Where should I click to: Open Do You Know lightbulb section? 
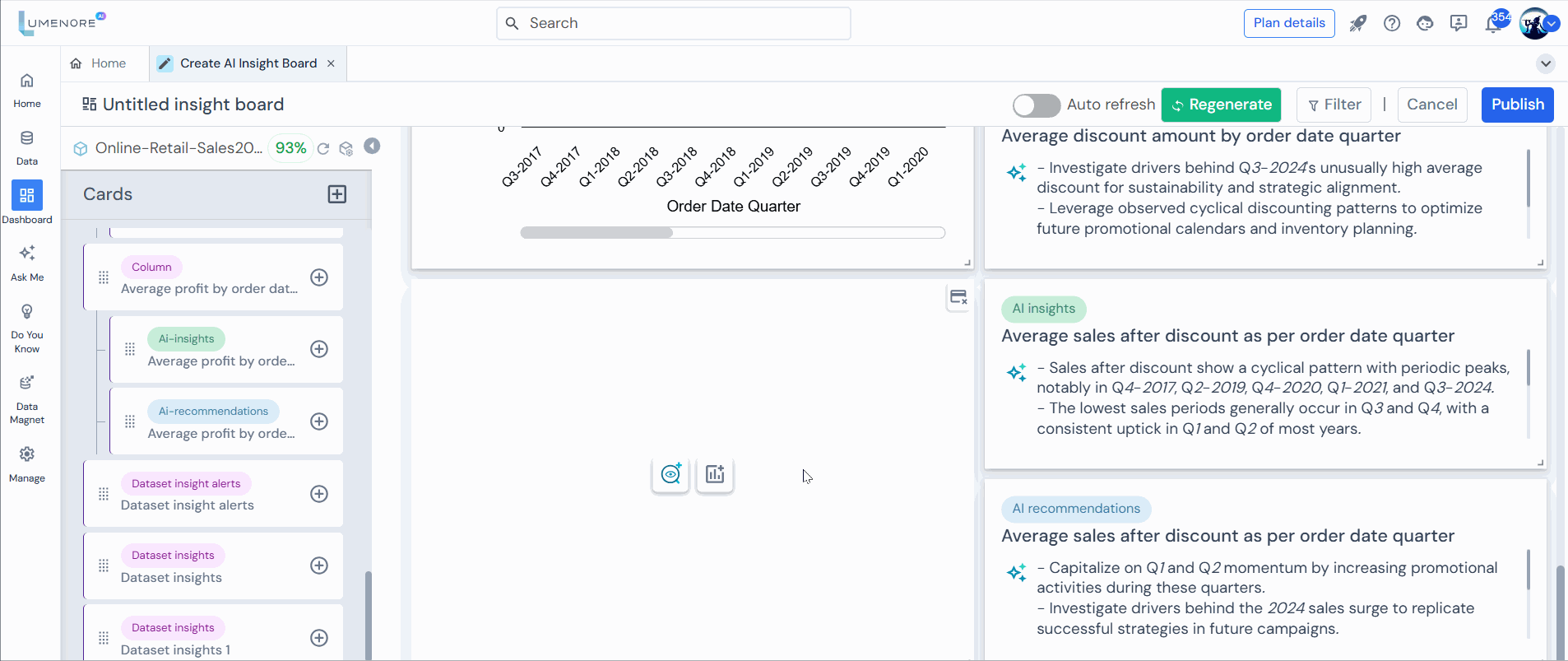[27, 327]
